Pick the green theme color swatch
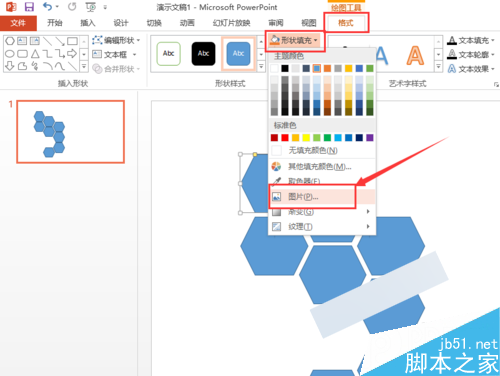The height and width of the screenshot is (376, 500). coord(370,68)
